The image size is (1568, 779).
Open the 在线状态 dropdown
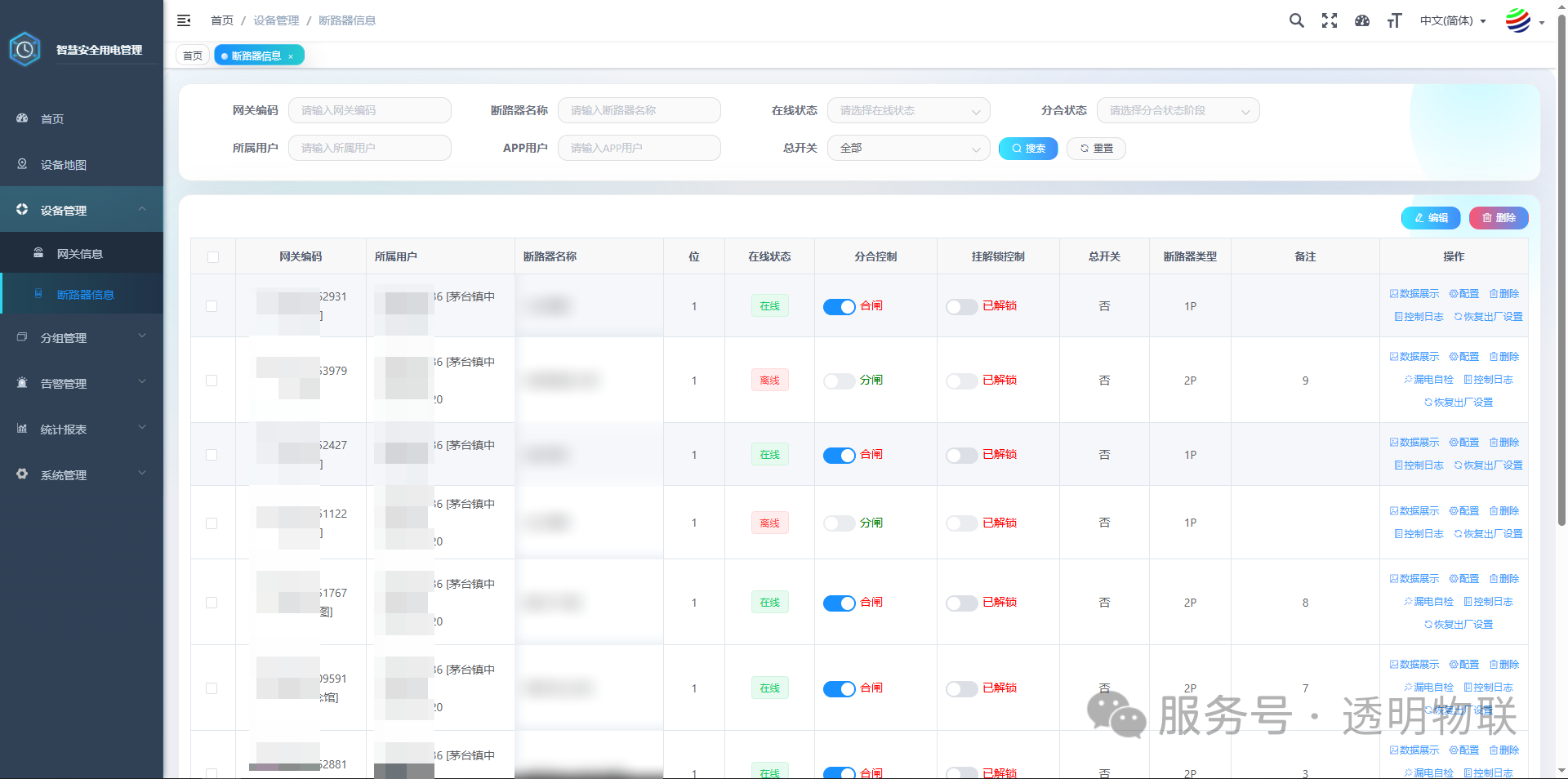click(908, 110)
